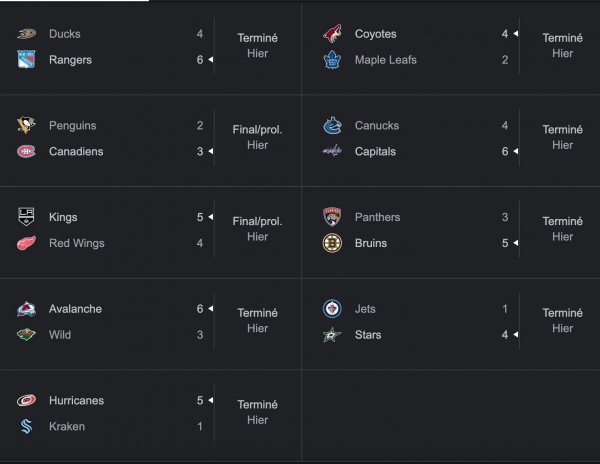Click the Toronto Maple Leafs logo
This screenshot has height=464, width=600.
coord(332,60)
